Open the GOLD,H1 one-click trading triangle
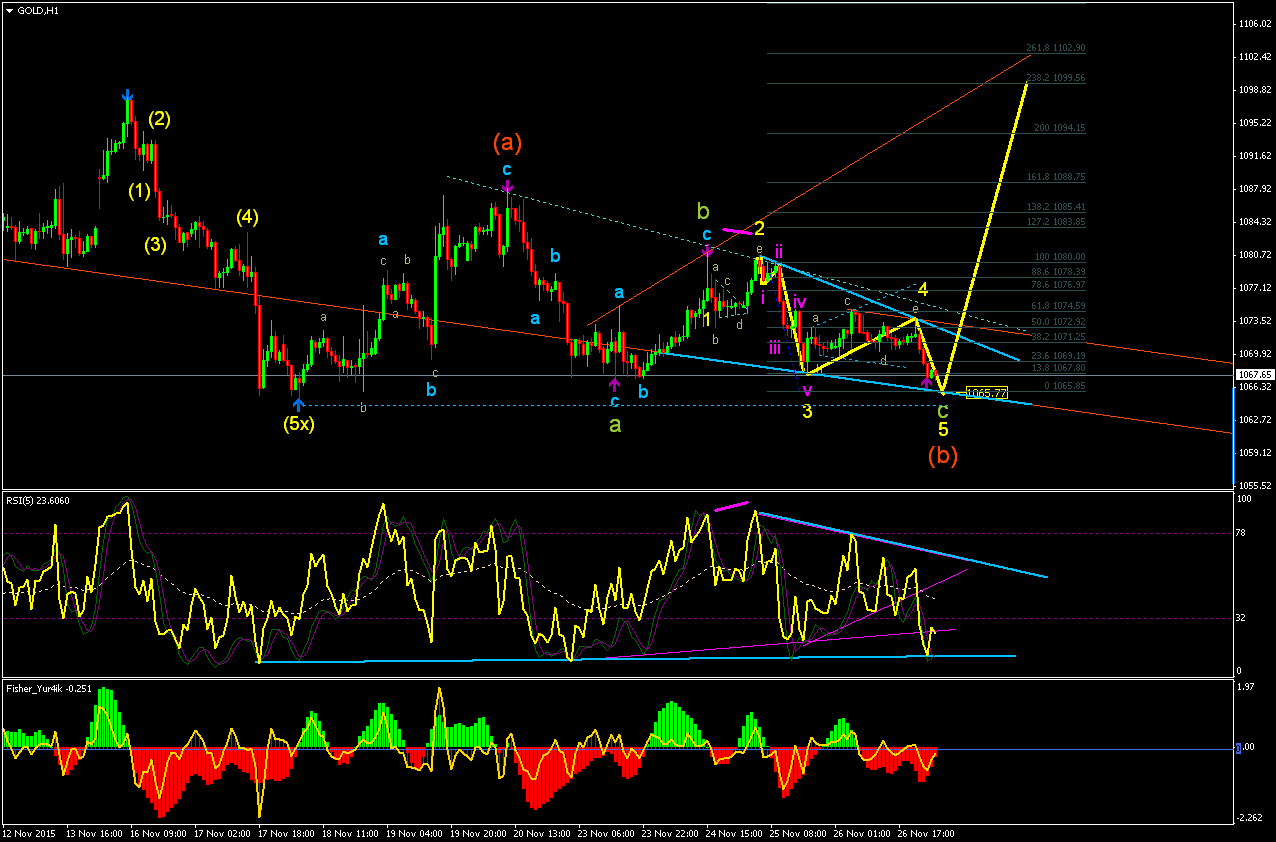The image size is (1276, 842). [x=9, y=10]
